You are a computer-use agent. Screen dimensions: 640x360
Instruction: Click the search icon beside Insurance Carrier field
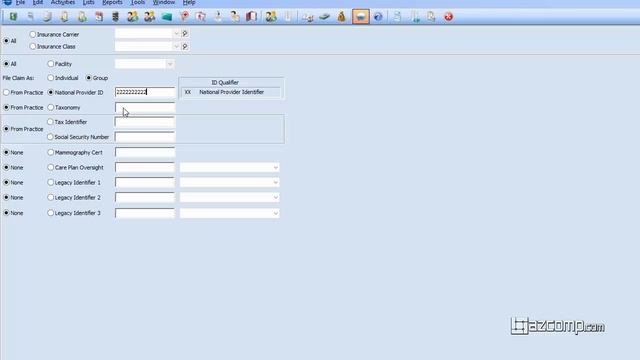(x=185, y=34)
